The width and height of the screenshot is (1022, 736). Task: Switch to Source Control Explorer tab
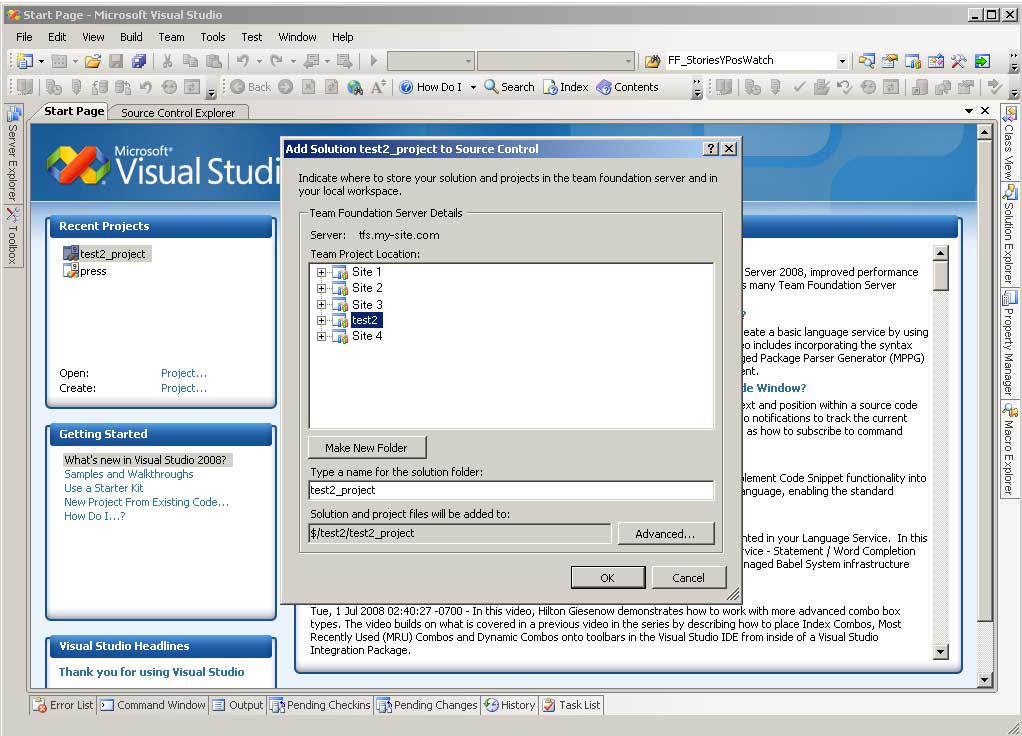pyautogui.click(x=178, y=113)
